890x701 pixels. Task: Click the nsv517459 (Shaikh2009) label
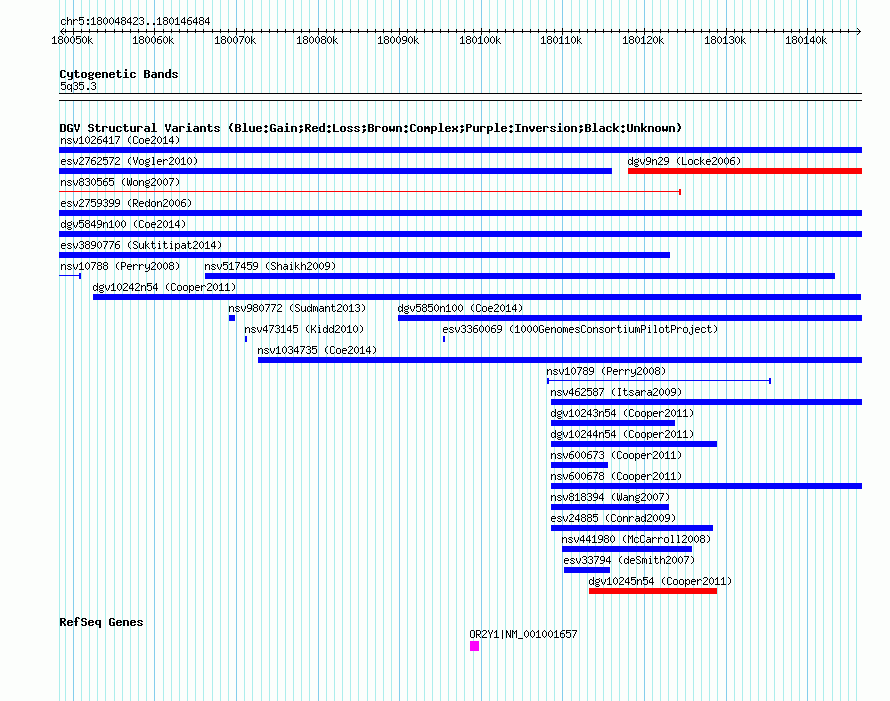(x=270, y=266)
